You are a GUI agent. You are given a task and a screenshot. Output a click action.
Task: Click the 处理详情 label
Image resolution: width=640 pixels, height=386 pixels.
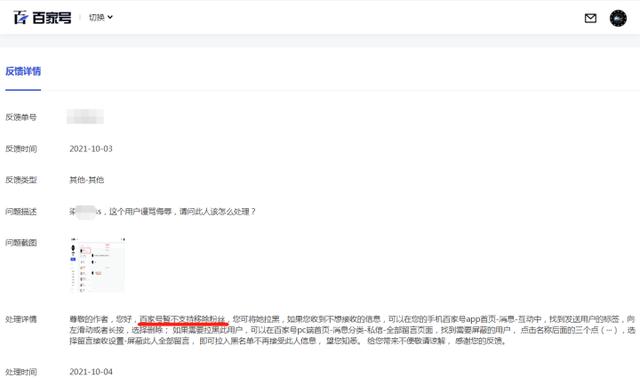click(21, 319)
